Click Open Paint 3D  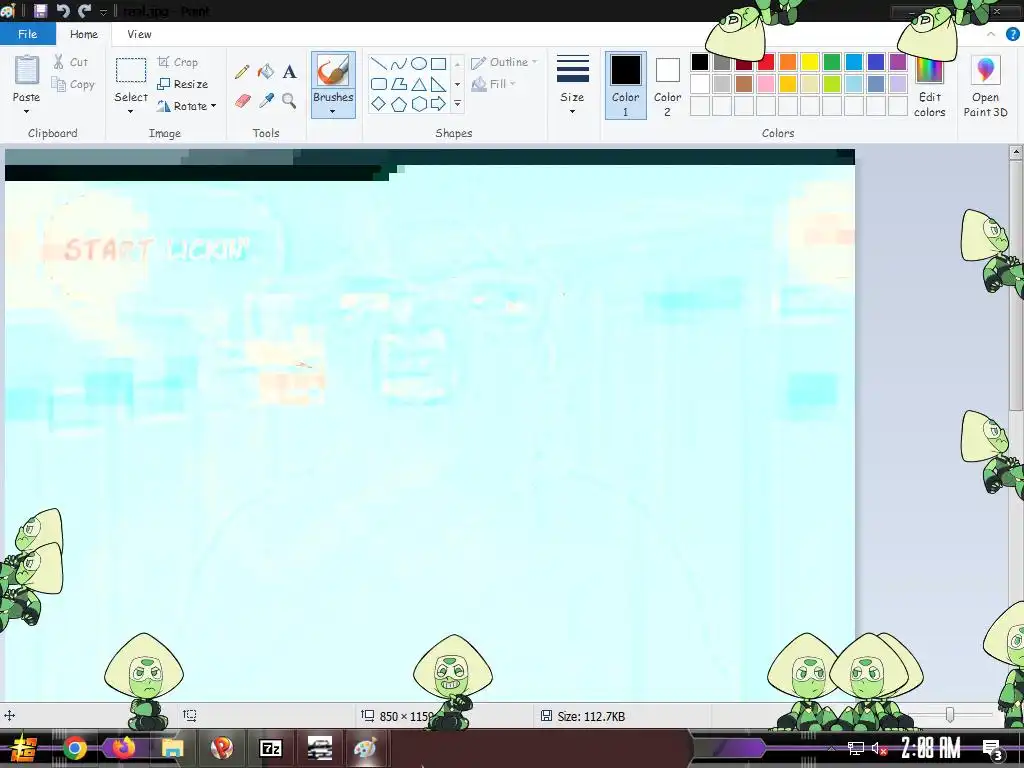tap(985, 87)
